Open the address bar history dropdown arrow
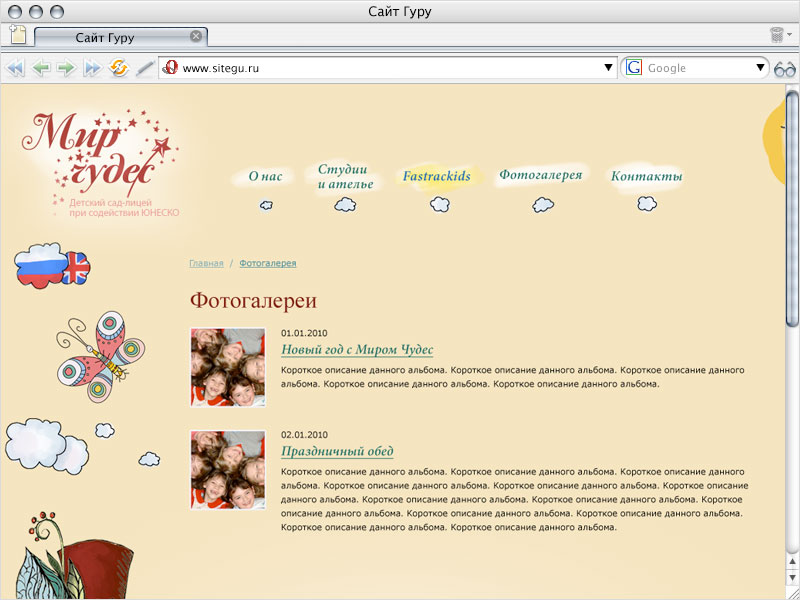 608,67
